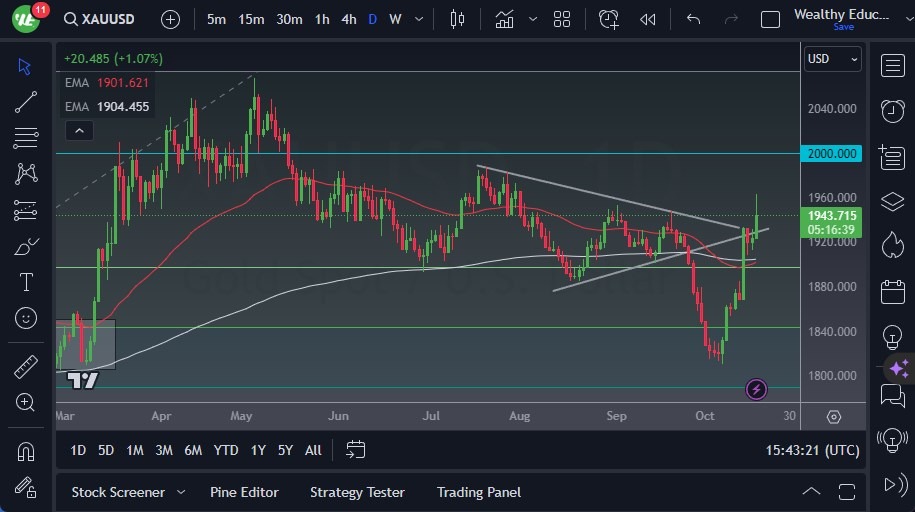Set the range to 5D

tap(106, 450)
